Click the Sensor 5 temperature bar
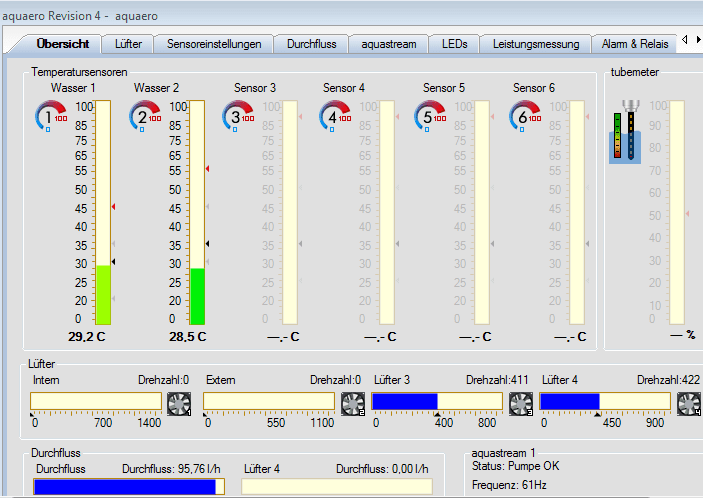Viewport: 703px width, 498px height. (482, 212)
